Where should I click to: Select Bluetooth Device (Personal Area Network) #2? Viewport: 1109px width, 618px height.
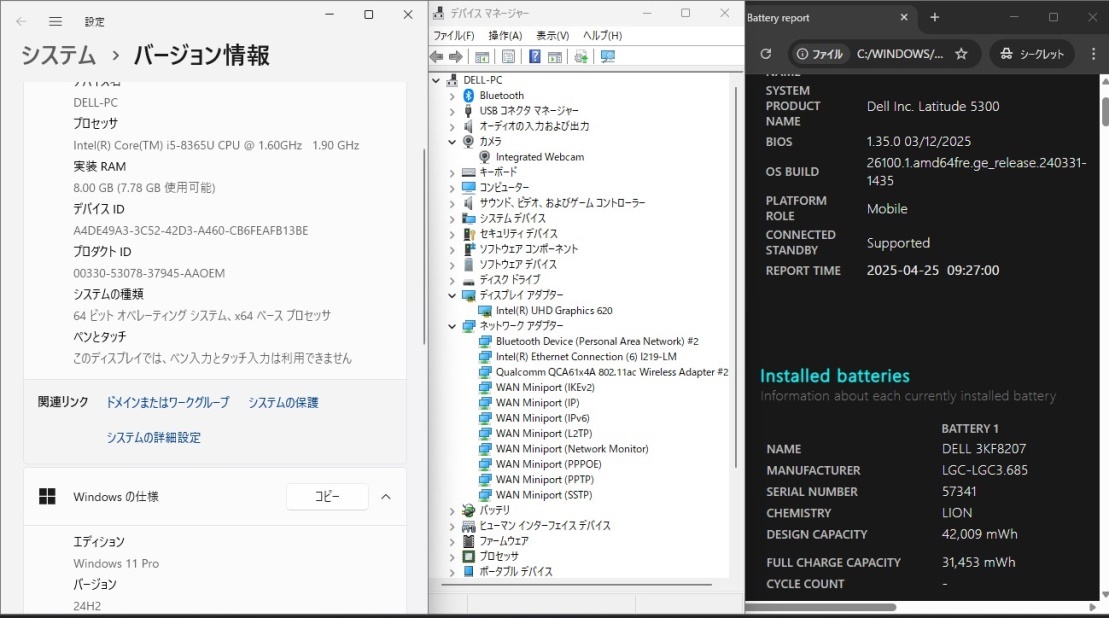597,341
